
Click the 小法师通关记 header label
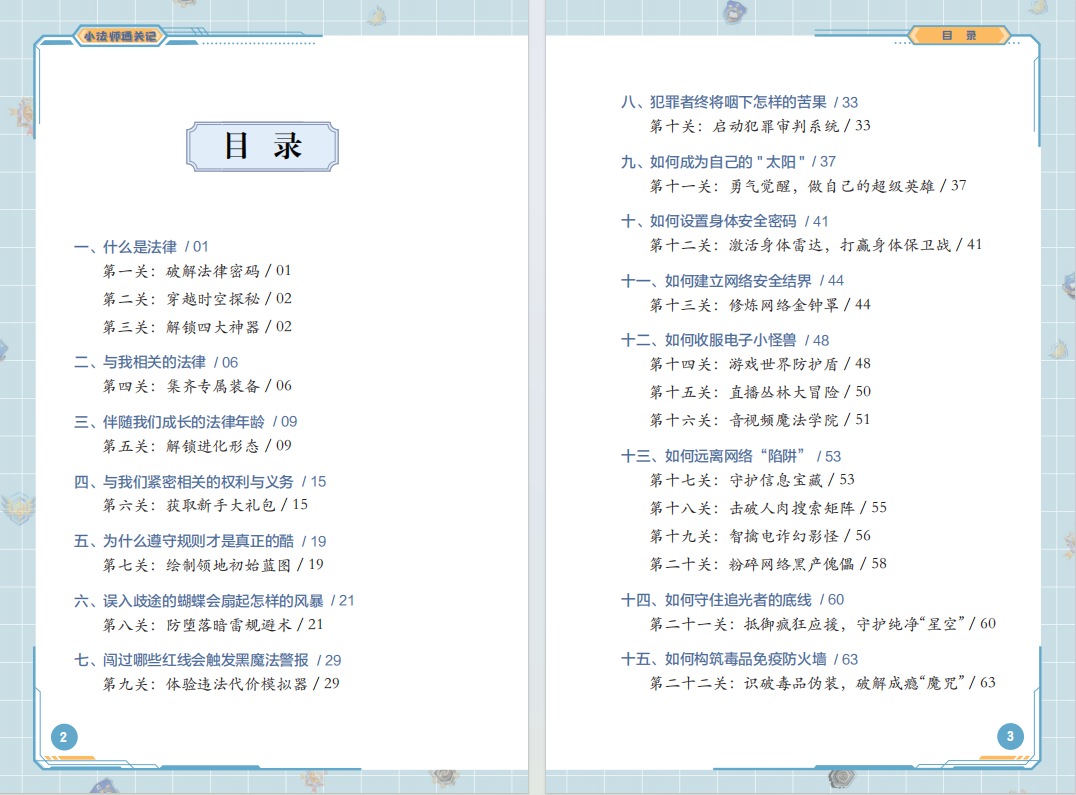tap(118, 36)
